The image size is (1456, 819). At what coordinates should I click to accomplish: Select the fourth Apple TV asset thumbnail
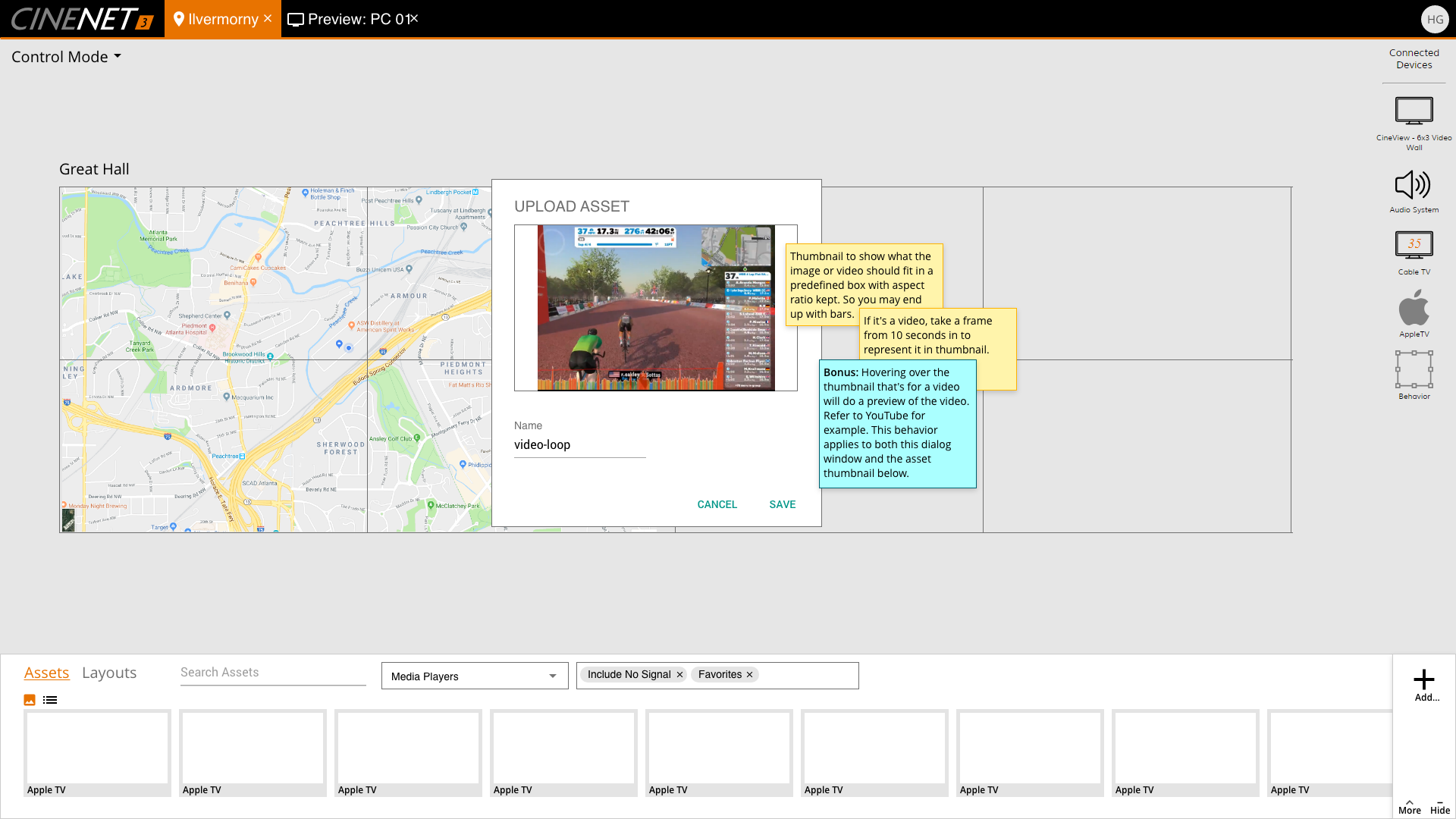point(563,753)
